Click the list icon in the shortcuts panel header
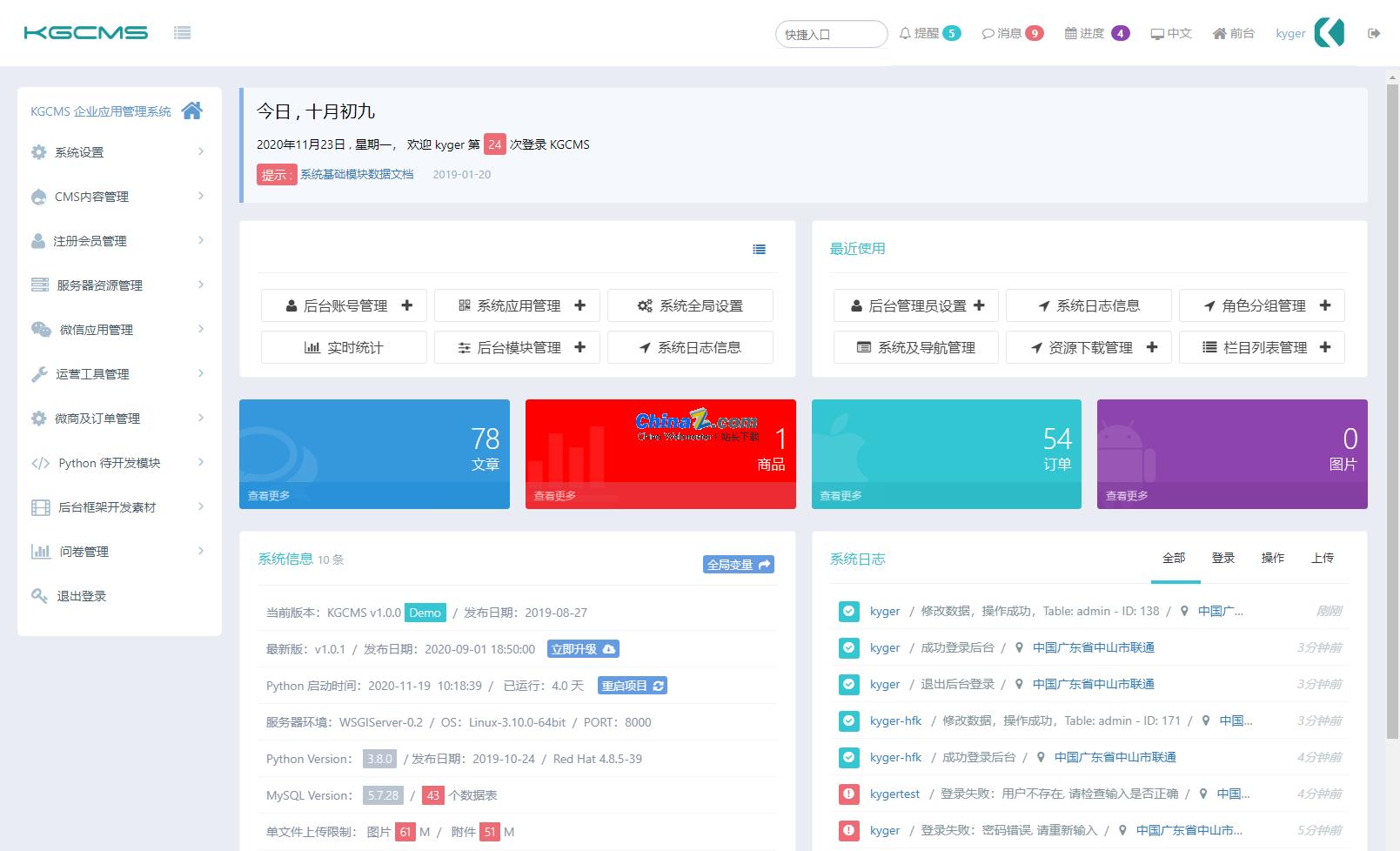 [759, 249]
